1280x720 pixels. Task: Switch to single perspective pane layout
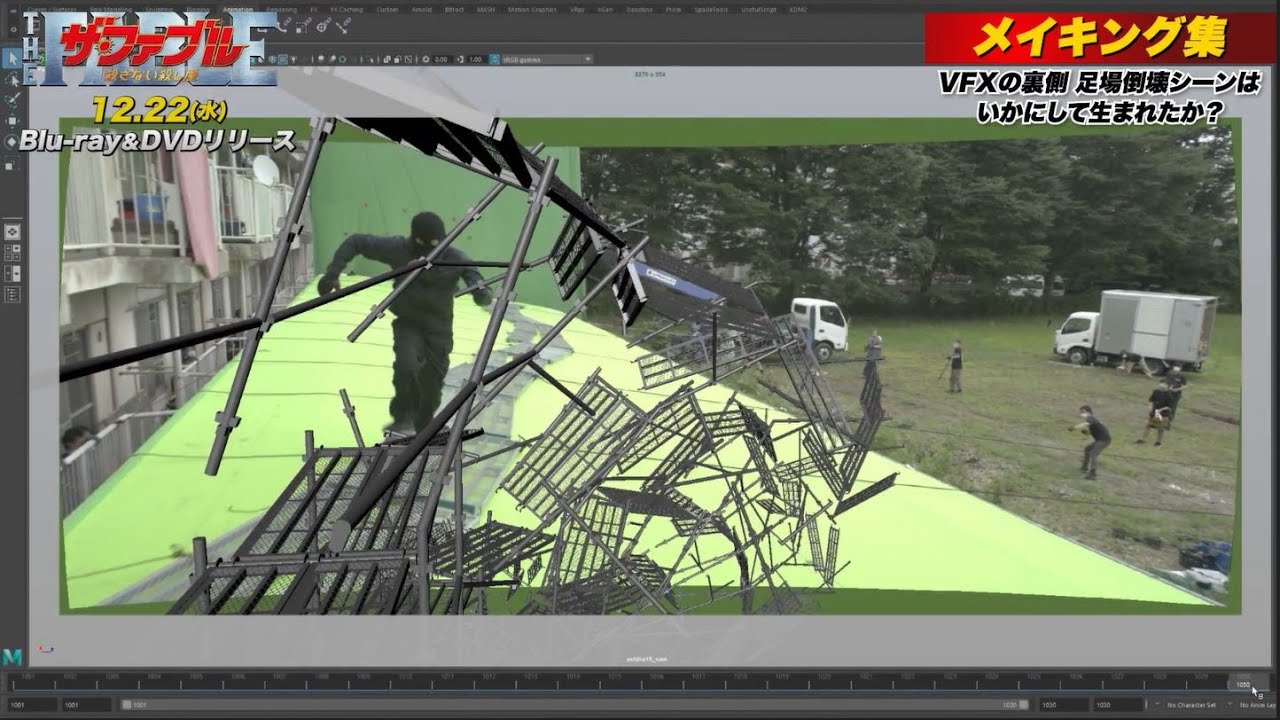pyautogui.click(x=13, y=231)
